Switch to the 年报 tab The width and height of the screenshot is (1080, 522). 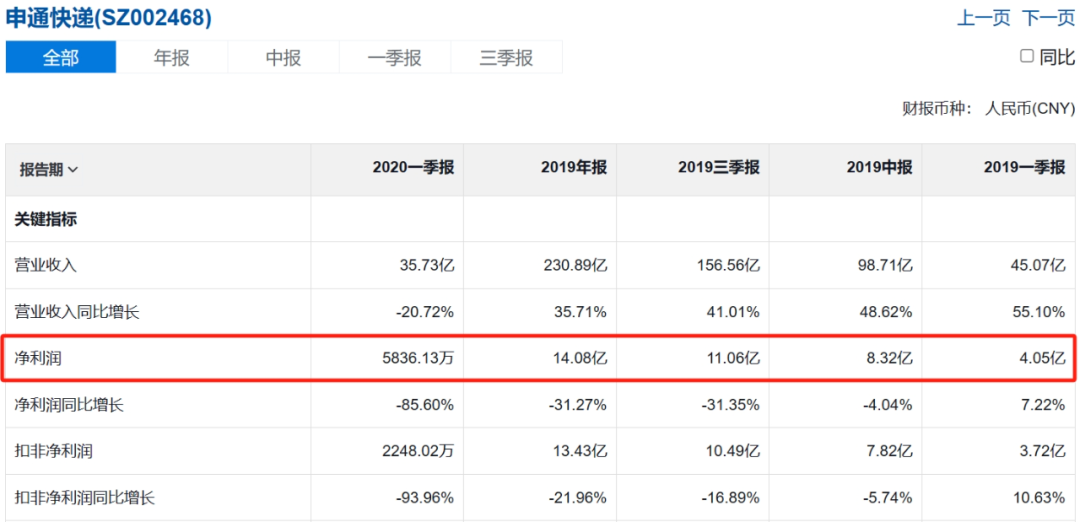pyautogui.click(x=172, y=57)
